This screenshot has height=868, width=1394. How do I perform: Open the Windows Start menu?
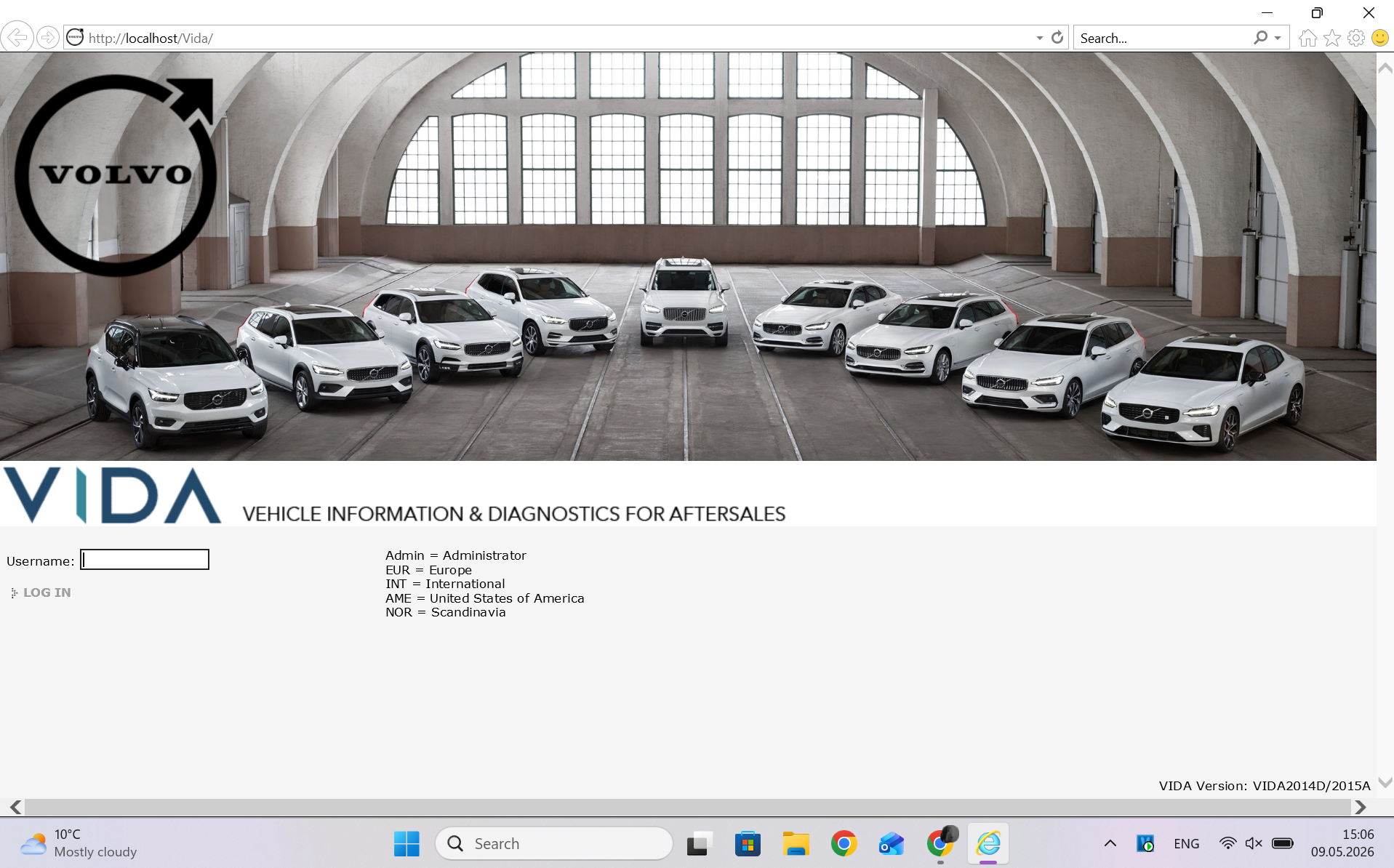click(x=406, y=843)
